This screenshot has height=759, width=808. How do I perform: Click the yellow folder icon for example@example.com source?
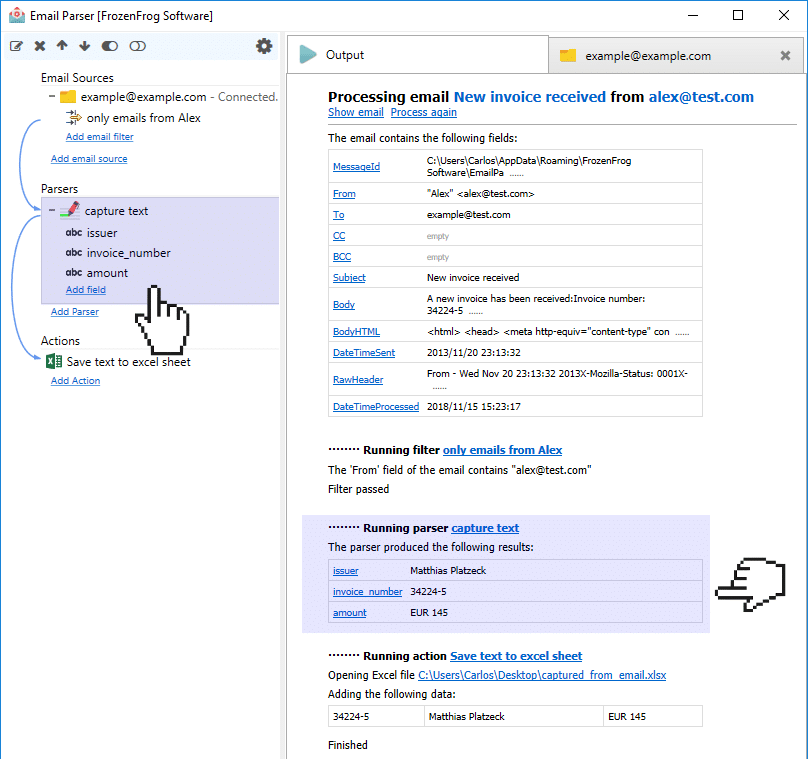click(x=68, y=97)
